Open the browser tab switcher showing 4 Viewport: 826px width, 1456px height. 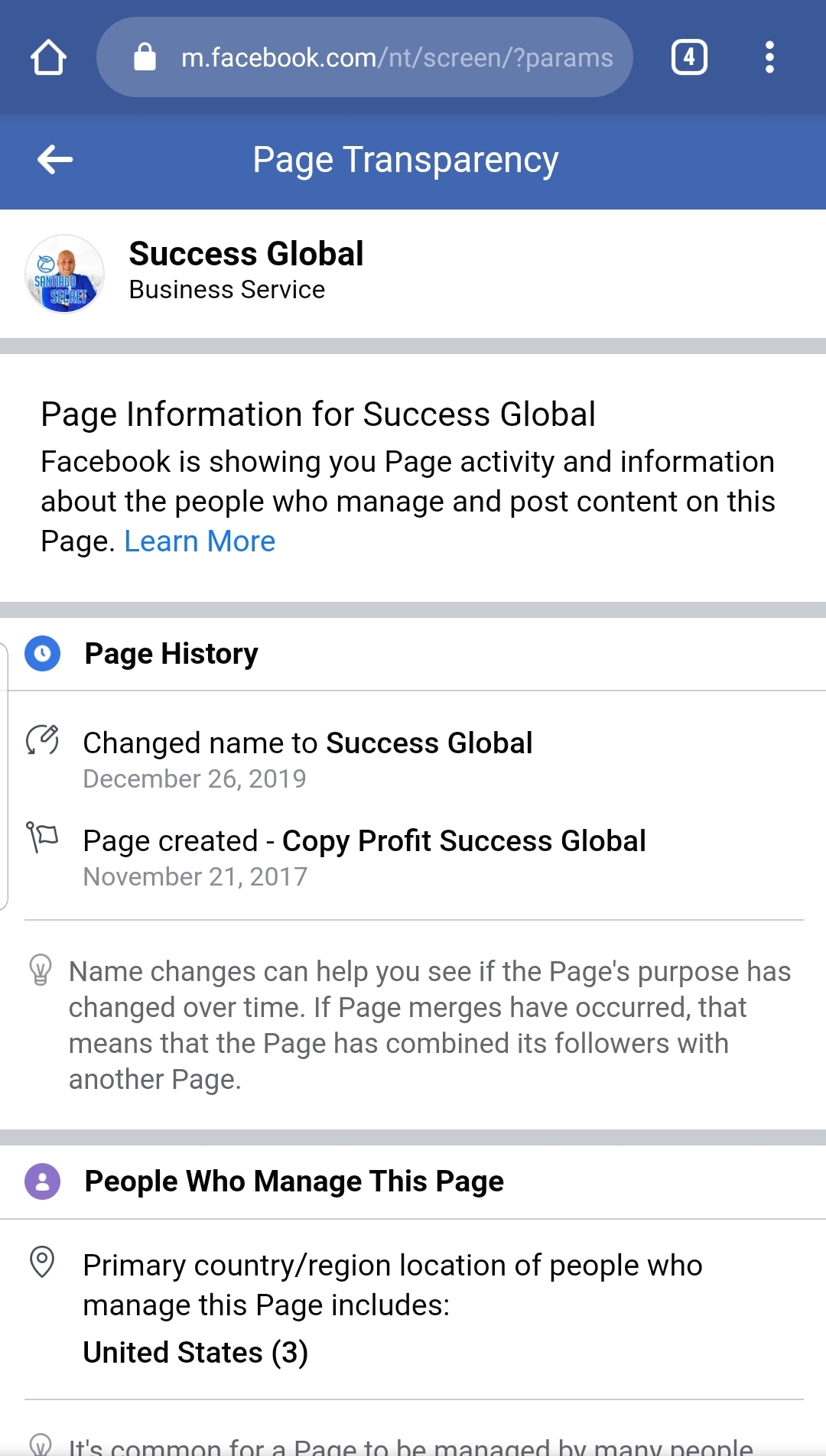coord(689,57)
